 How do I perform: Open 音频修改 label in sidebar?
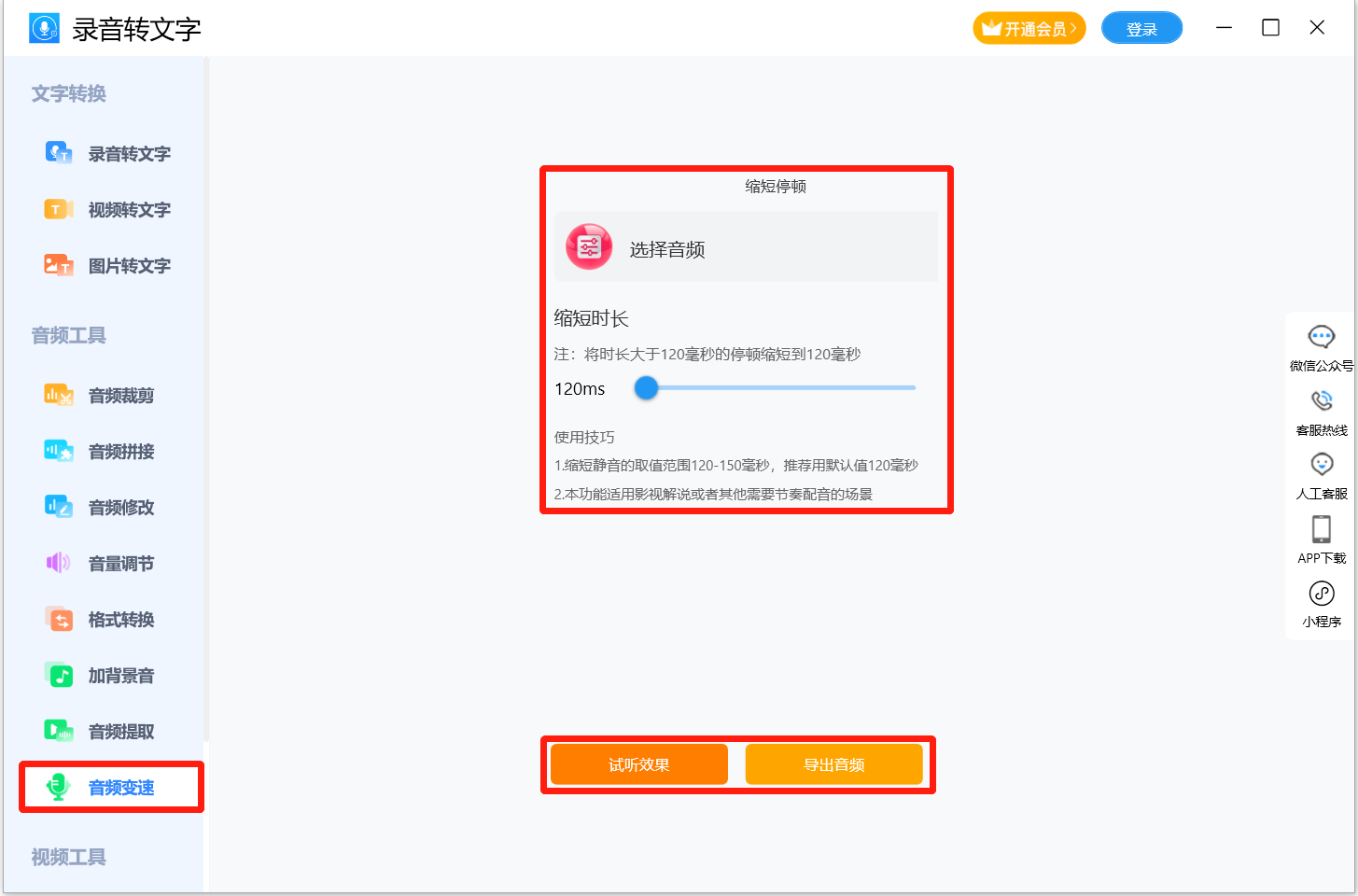(x=121, y=508)
